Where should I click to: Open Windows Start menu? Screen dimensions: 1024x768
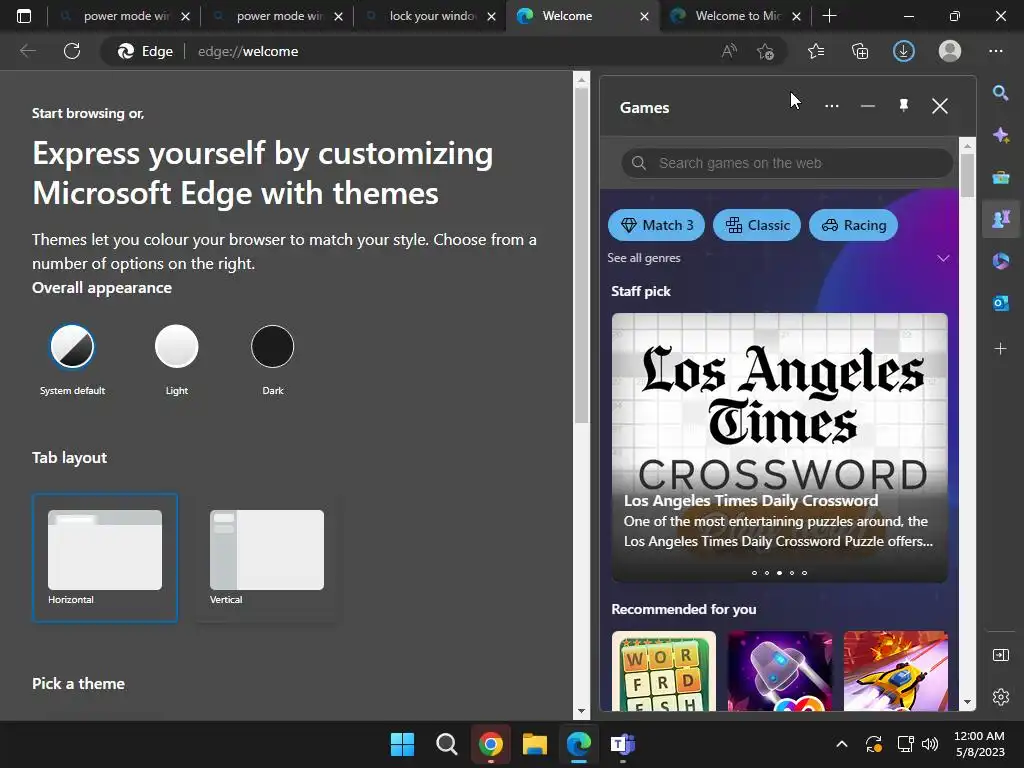pyautogui.click(x=402, y=744)
